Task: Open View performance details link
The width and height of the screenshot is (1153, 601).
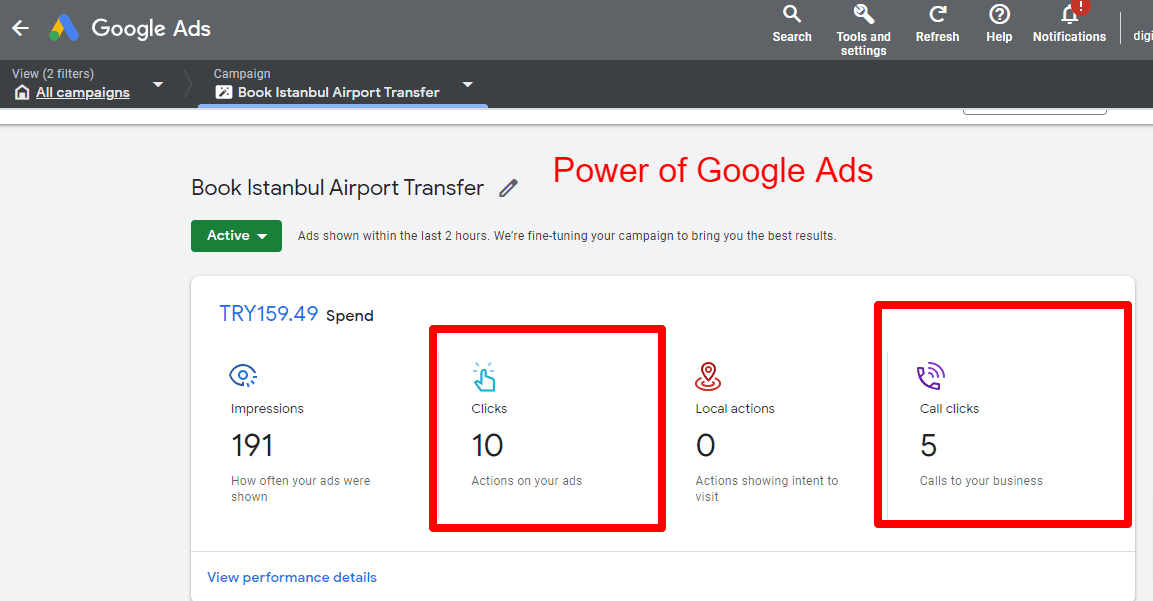Action: [292, 577]
